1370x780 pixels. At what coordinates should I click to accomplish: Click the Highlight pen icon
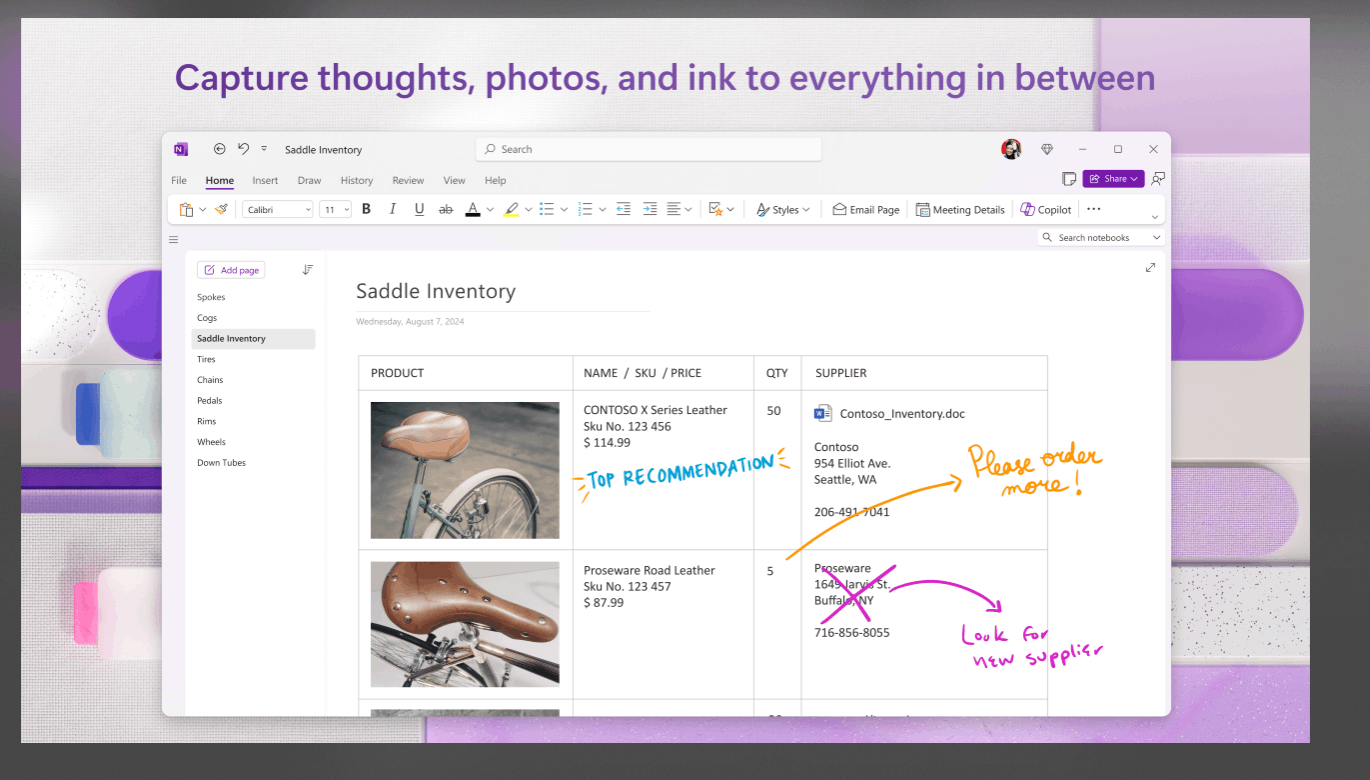511,209
